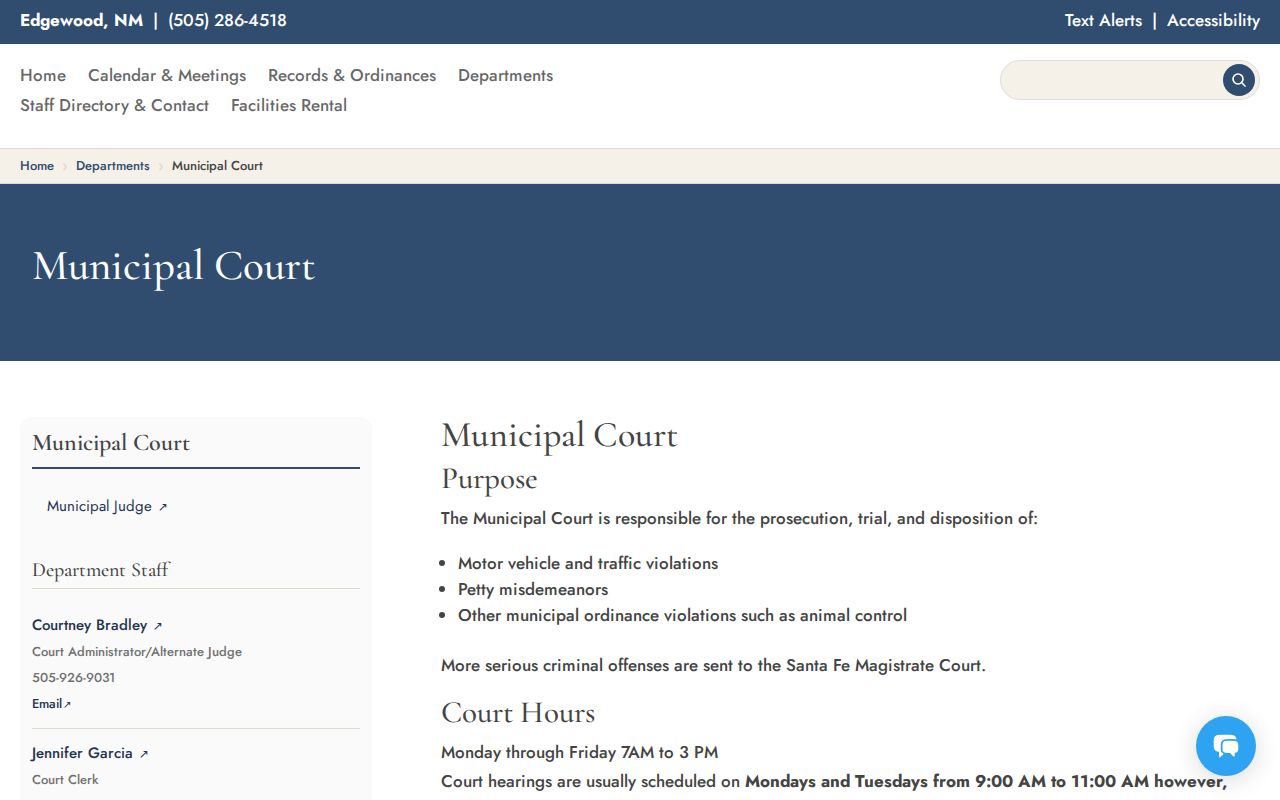Click 'Motor vehicle and traffic violations' bullet
The image size is (1280, 800).
[588, 563]
